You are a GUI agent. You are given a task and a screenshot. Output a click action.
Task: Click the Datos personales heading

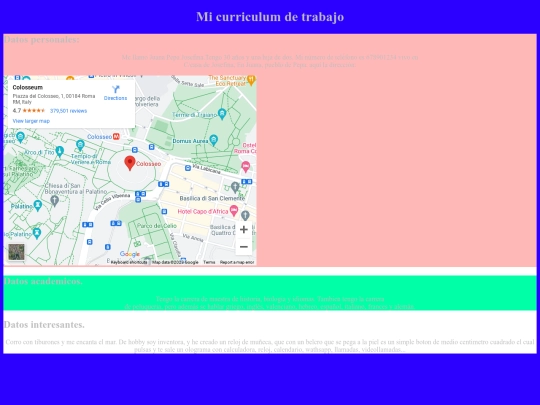click(x=42, y=40)
